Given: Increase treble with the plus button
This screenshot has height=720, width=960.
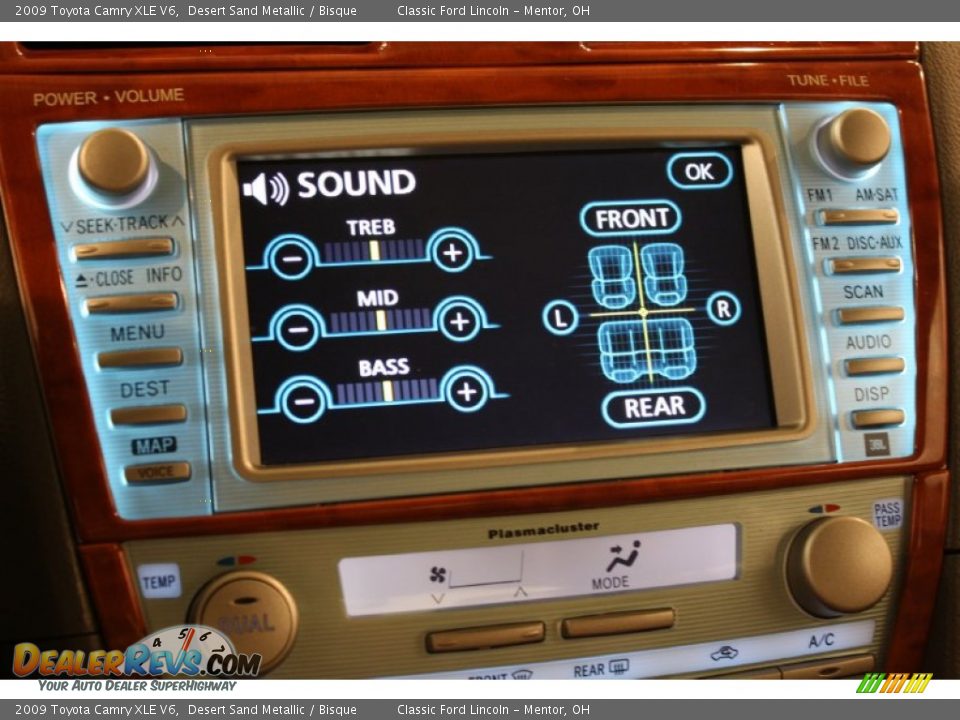Looking at the screenshot, I should tap(452, 253).
